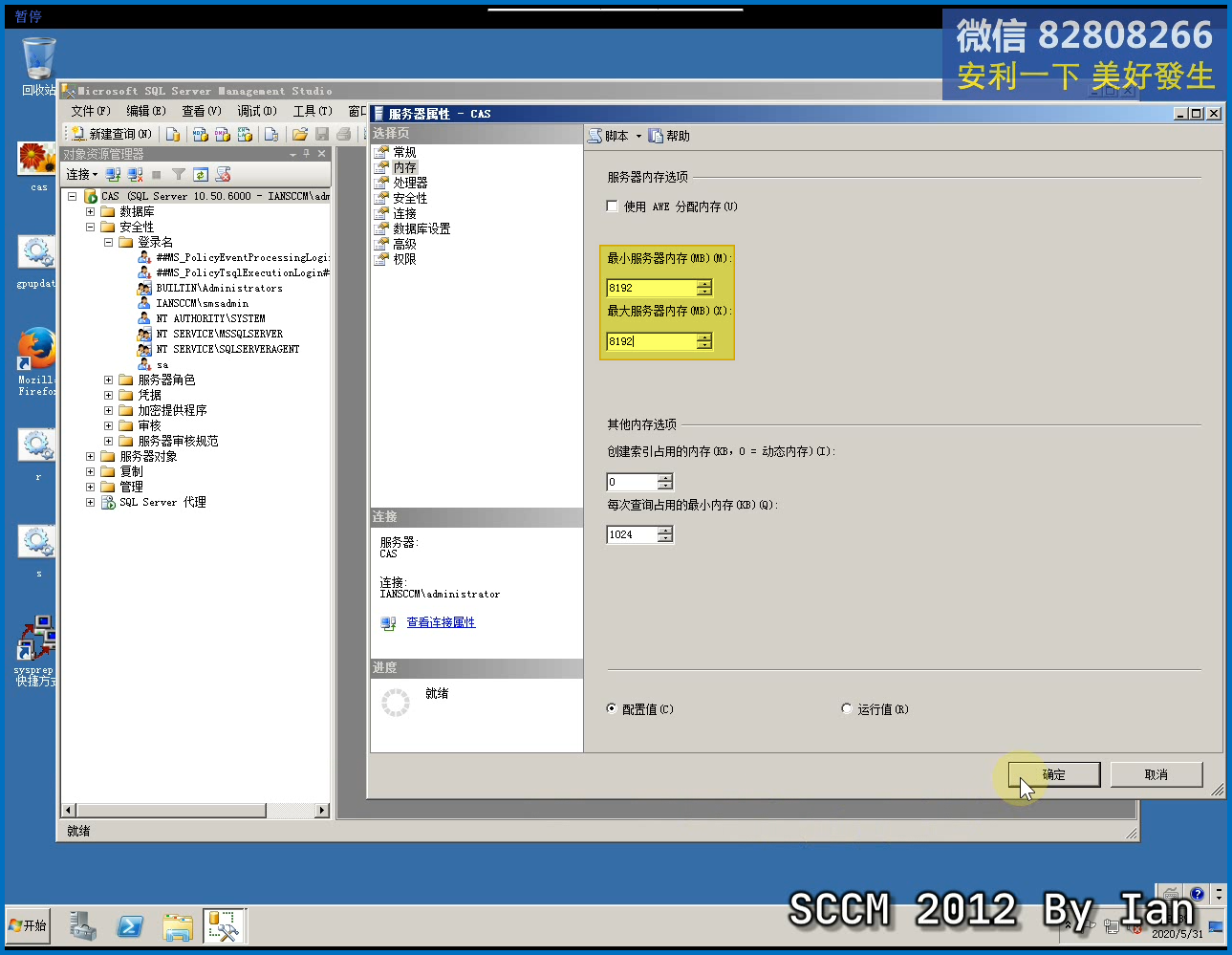Screen dimensions: 1232x955
Task: Click the minimum server memory field showing 8192
Action: [652, 288]
